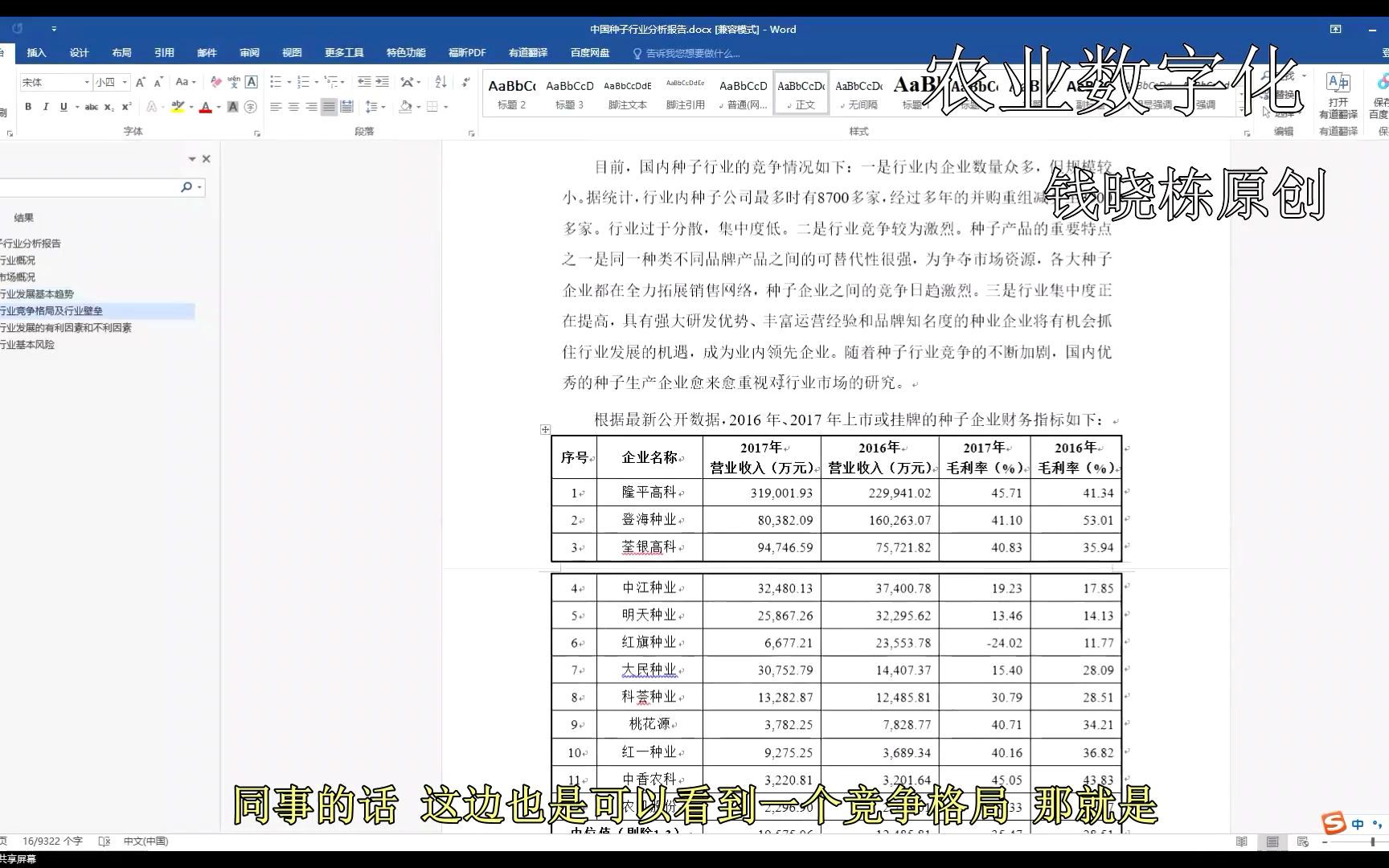Open the 引用 (References) ribbon tab
This screenshot has width=1389, height=868.
point(164,53)
